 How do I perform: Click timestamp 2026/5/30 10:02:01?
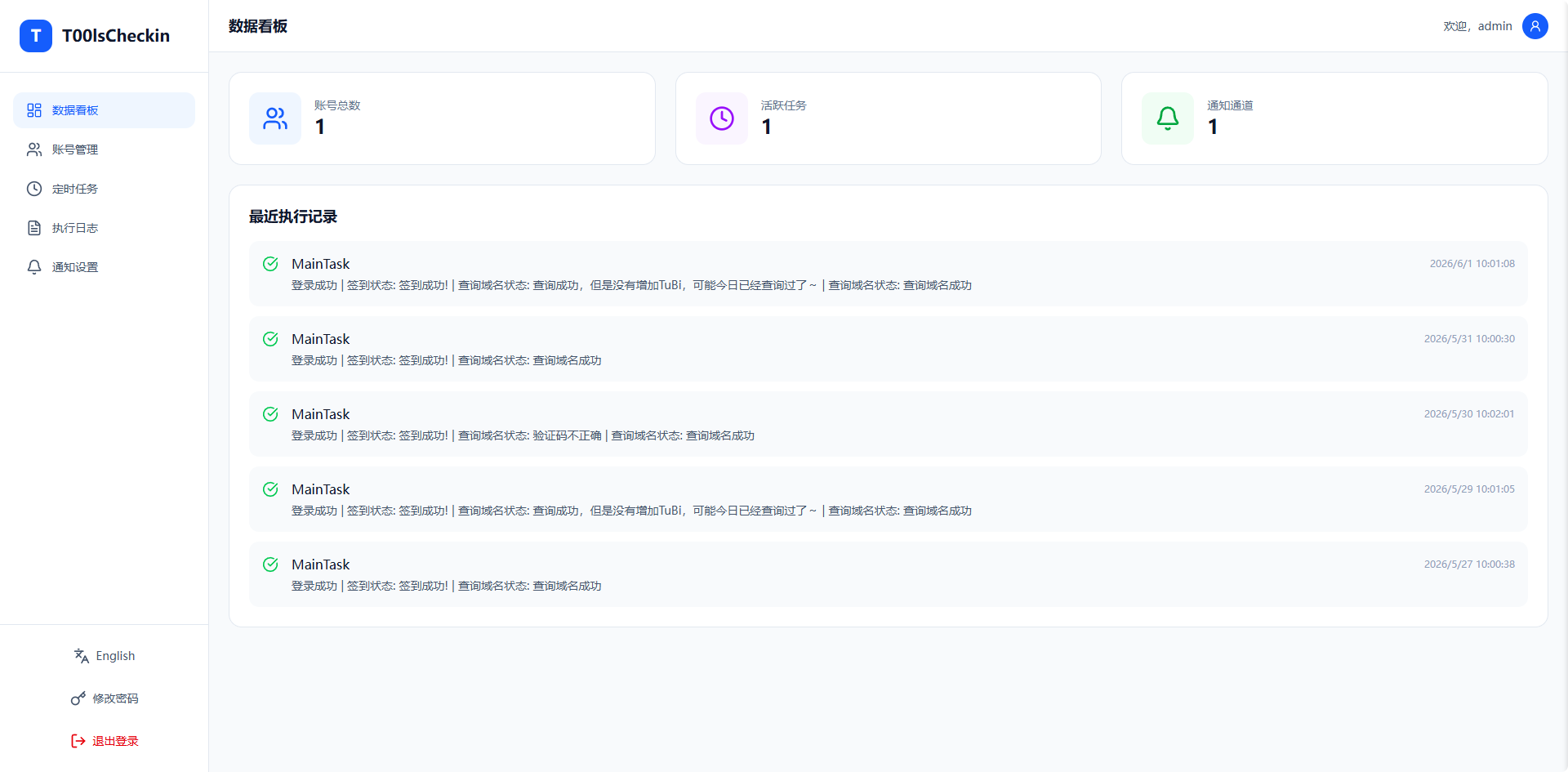(x=1469, y=414)
